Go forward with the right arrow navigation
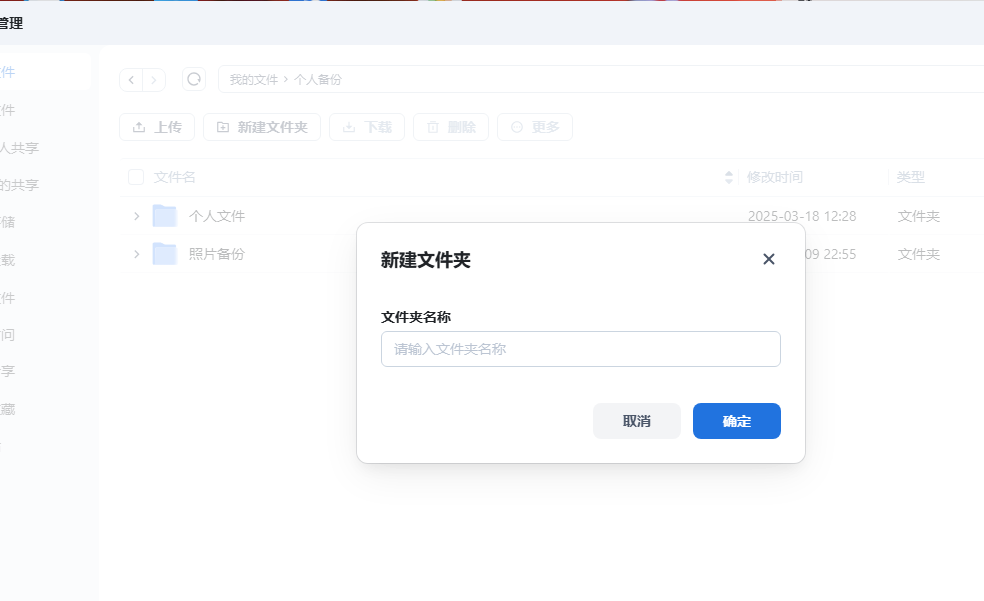Viewport: 984px width, 601px height. [x=154, y=80]
